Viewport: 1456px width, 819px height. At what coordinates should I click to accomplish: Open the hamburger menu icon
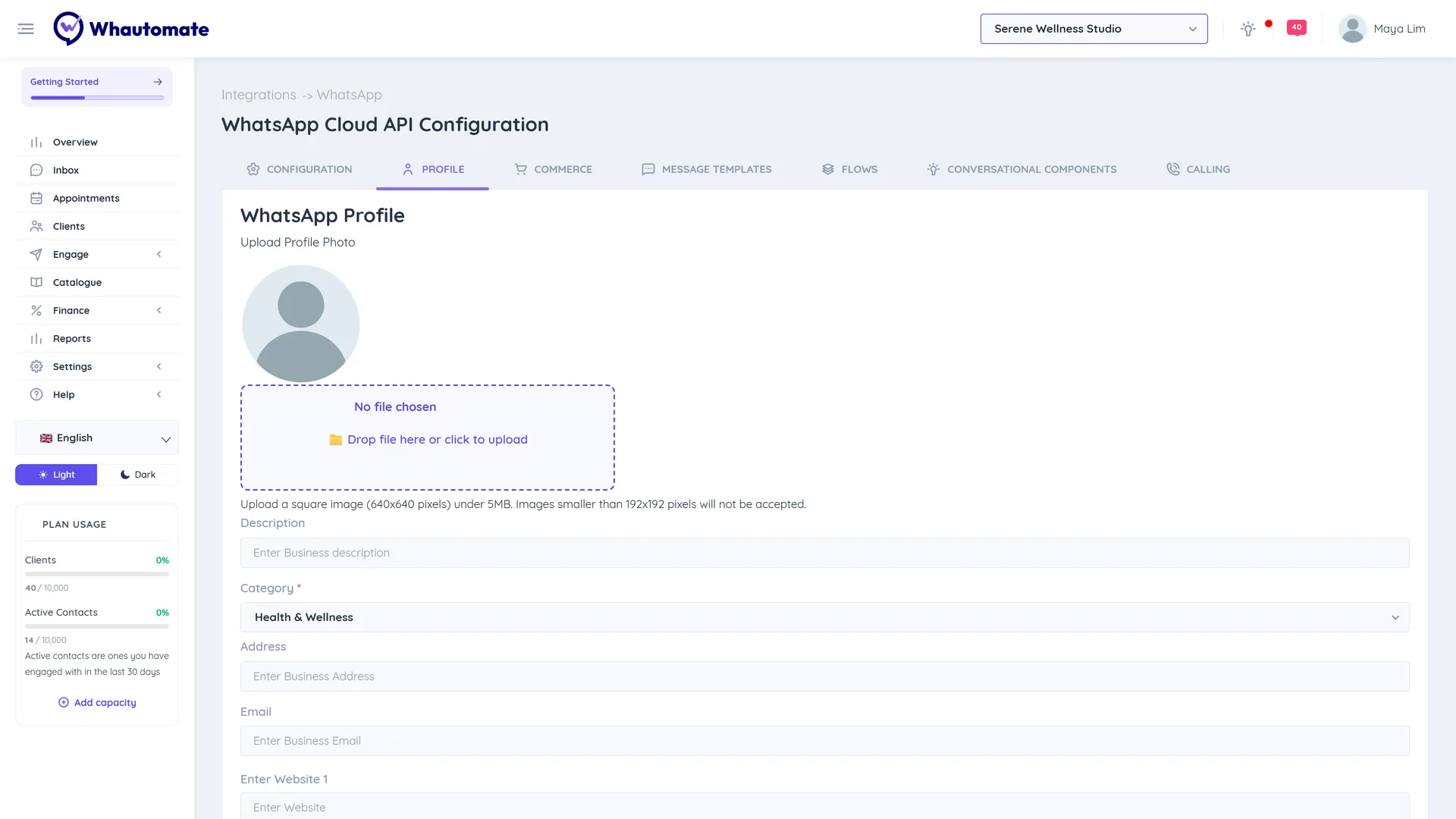point(26,29)
